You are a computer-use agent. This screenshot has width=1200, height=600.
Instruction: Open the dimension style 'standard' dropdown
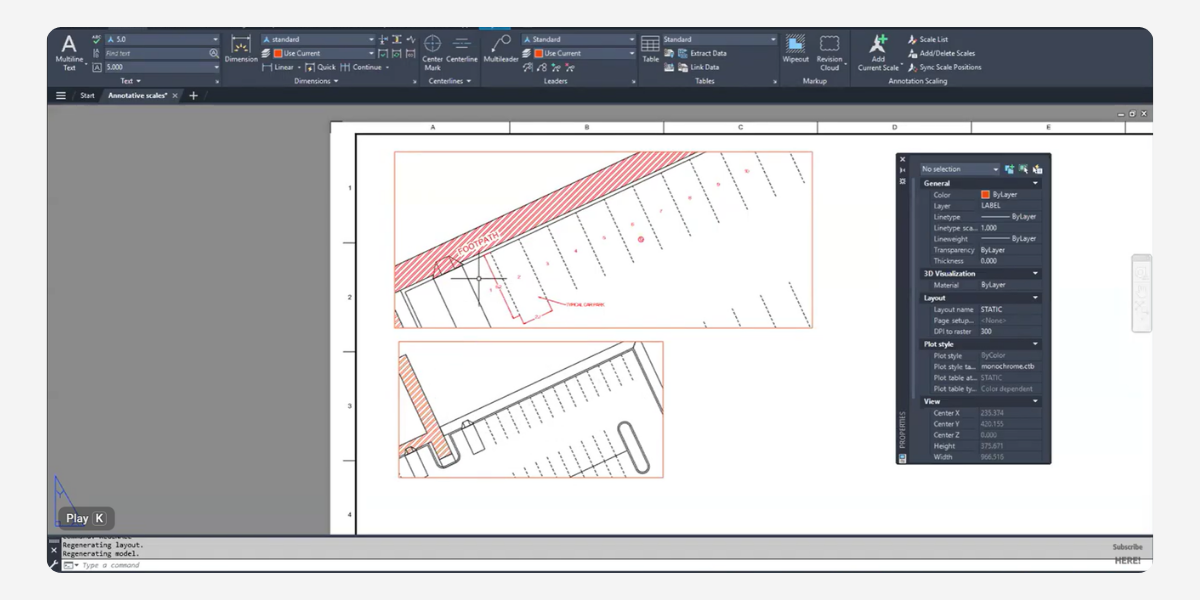pyautogui.click(x=371, y=40)
